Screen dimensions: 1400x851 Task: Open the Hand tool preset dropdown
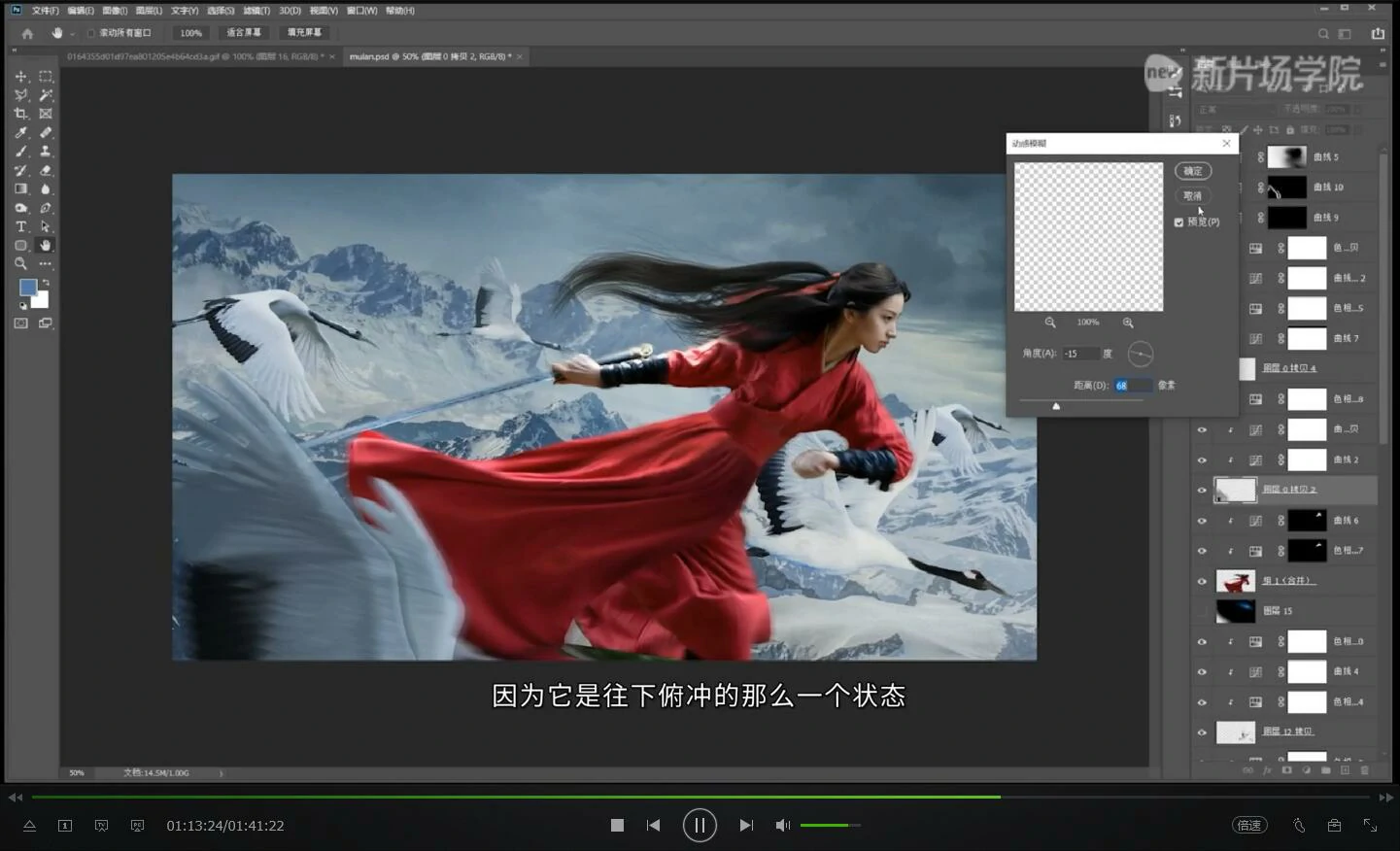(72, 34)
